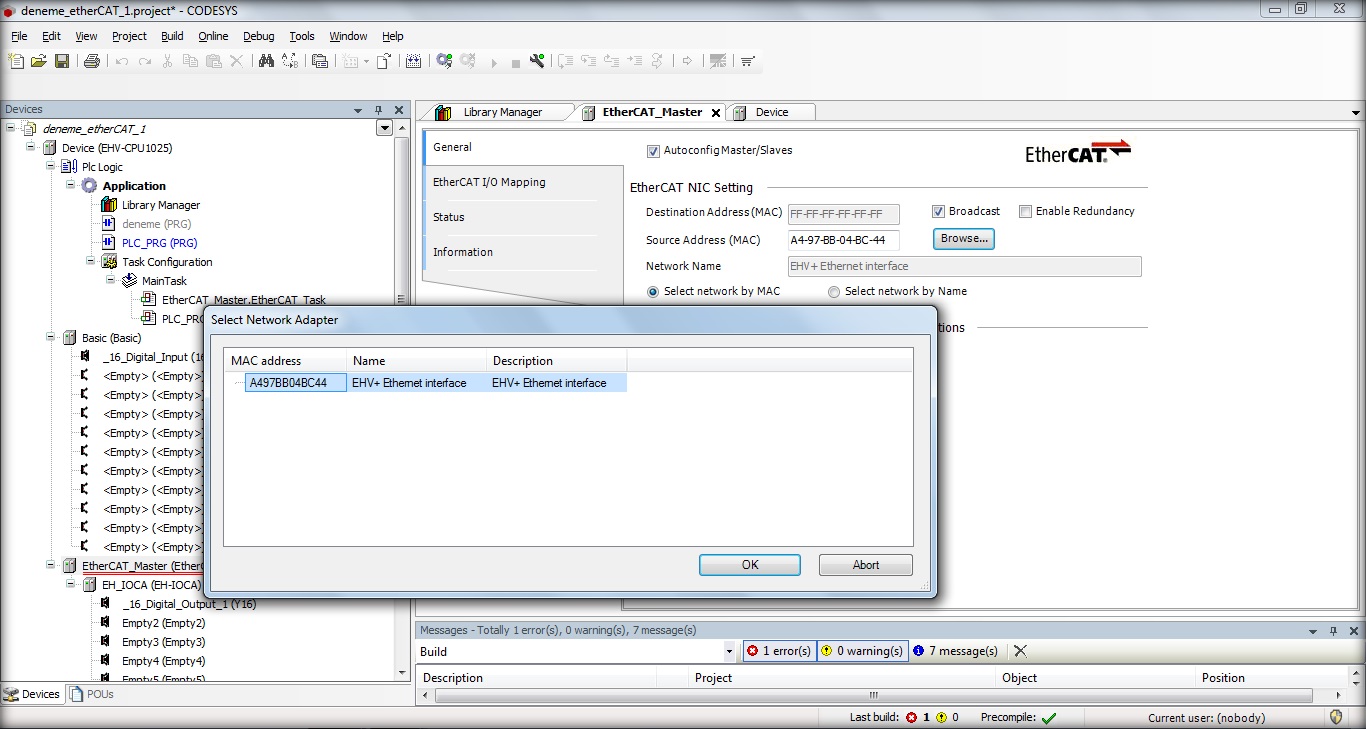This screenshot has height=729, width=1366.
Task: Collapse the Task Configuration tree node
Action: [91, 262]
